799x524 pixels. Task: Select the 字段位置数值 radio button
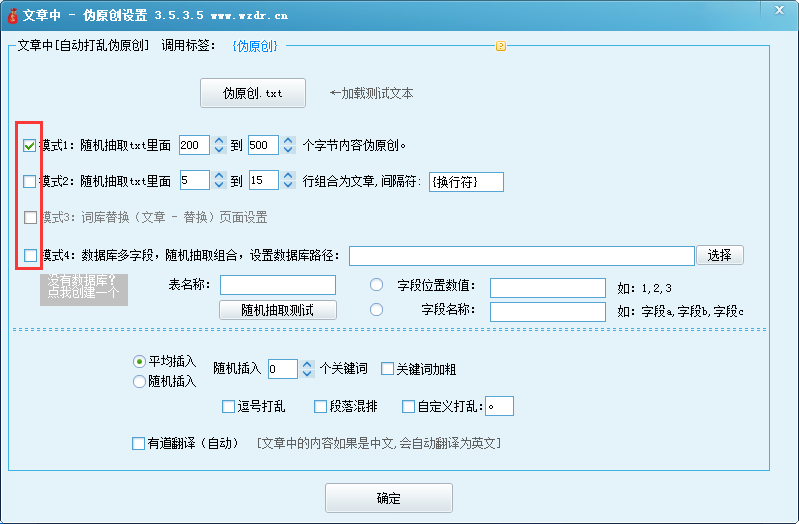pyautogui.click(x=377, y=285)
